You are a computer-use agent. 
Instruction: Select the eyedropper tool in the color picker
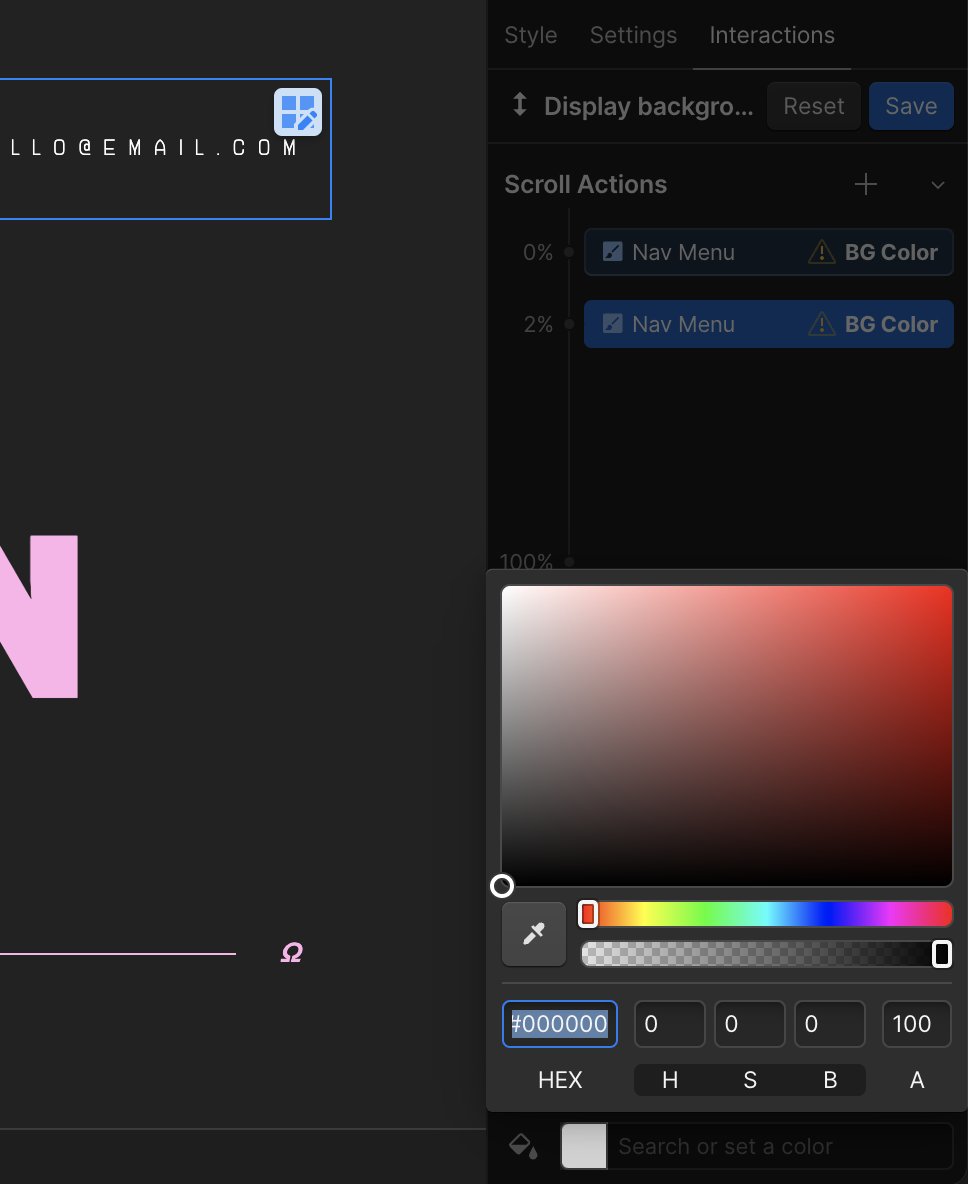pyautogui.click(x=533, y=933)
